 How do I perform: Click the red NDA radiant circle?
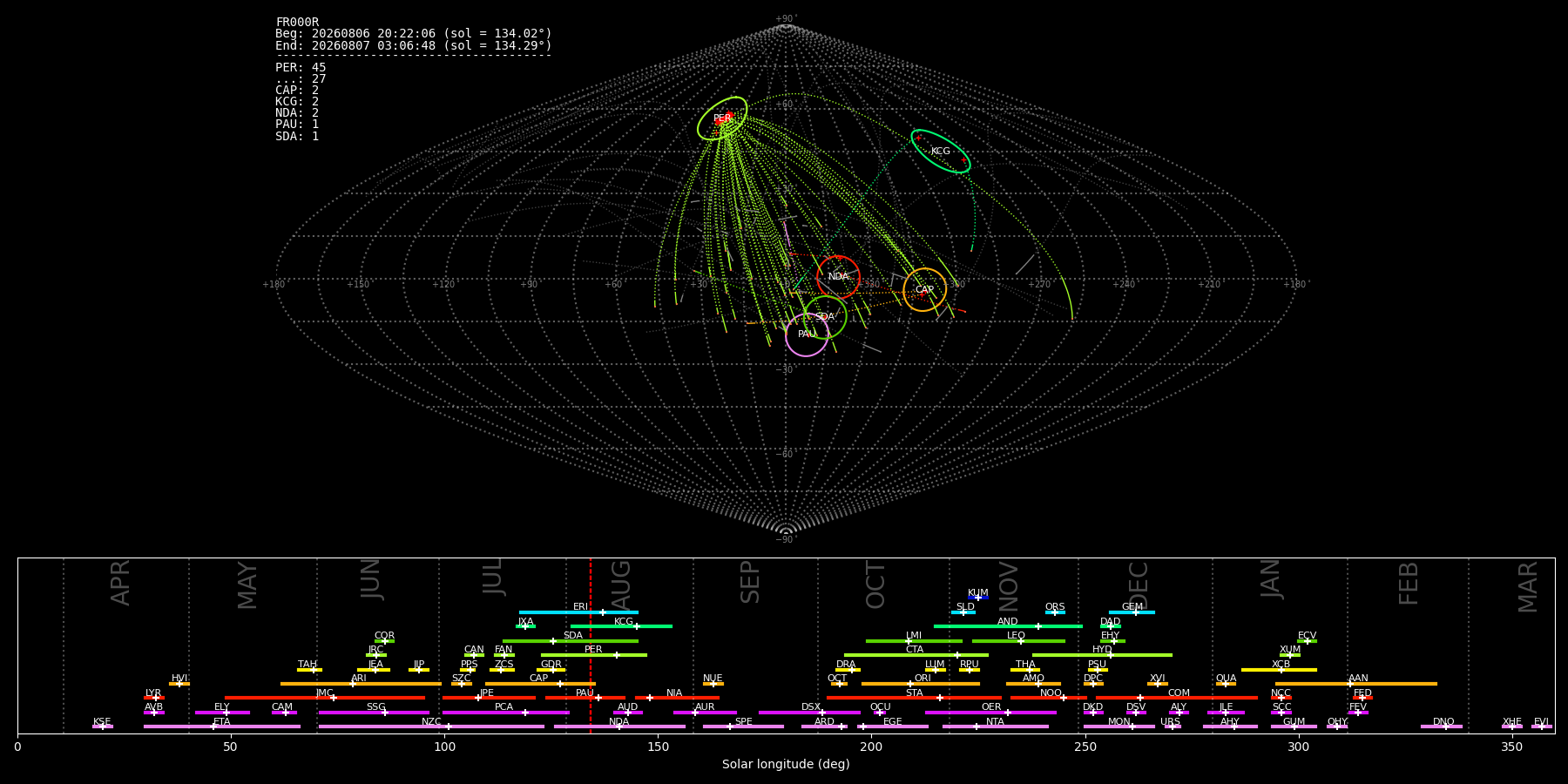(x=838, y=277)
